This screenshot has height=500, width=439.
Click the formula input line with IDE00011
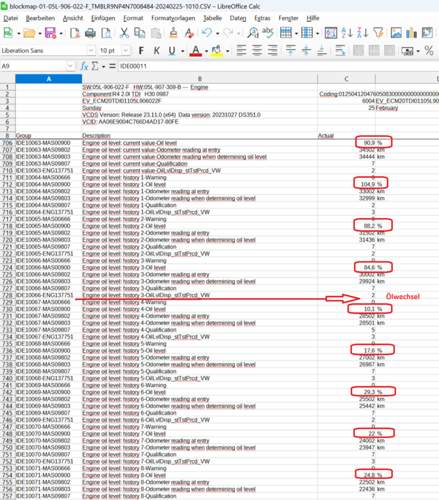point(278,66)
